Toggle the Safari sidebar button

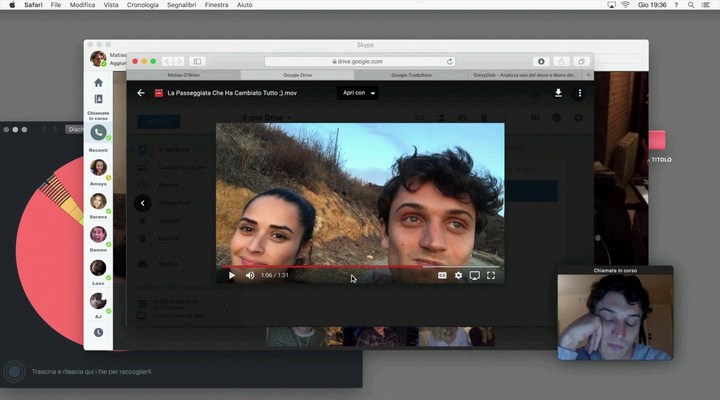(197, 62)
